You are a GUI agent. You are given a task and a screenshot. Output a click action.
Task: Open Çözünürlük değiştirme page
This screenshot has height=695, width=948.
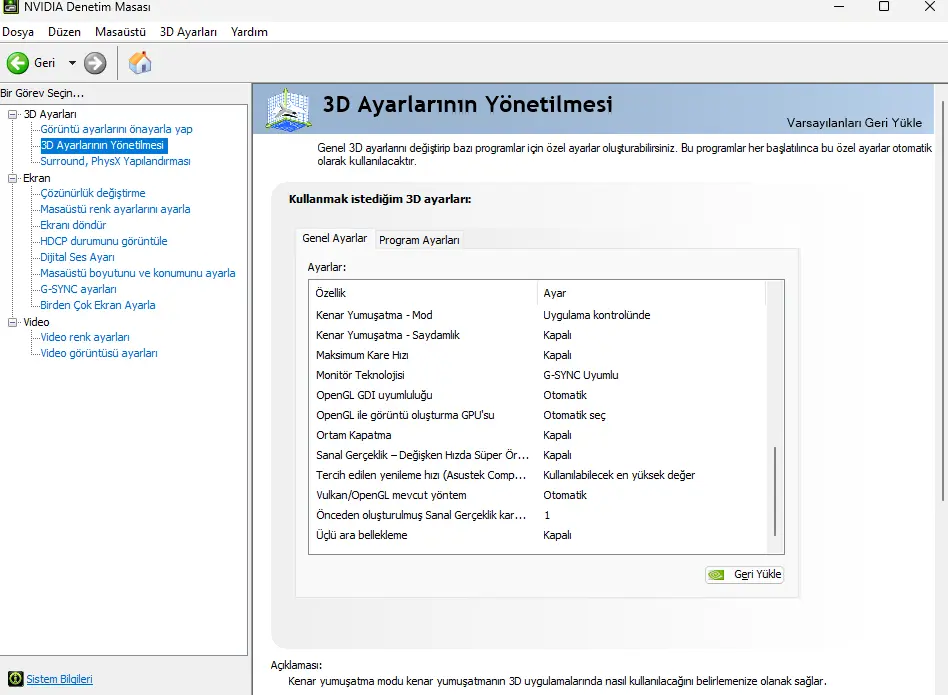pyautogui.click(x=93, y=193)
